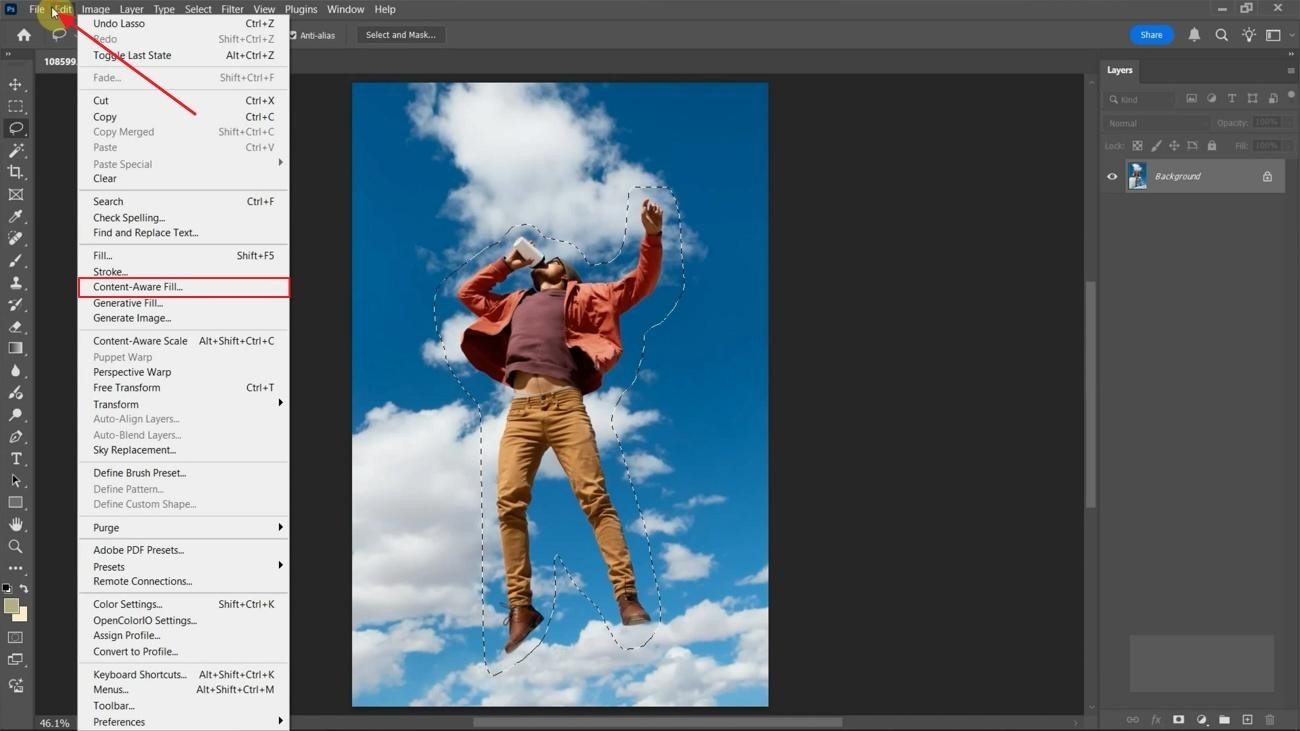The image size is (1300, 731).
Task: Create a new layer with plus icon
Action: [x=1247, y=720]
